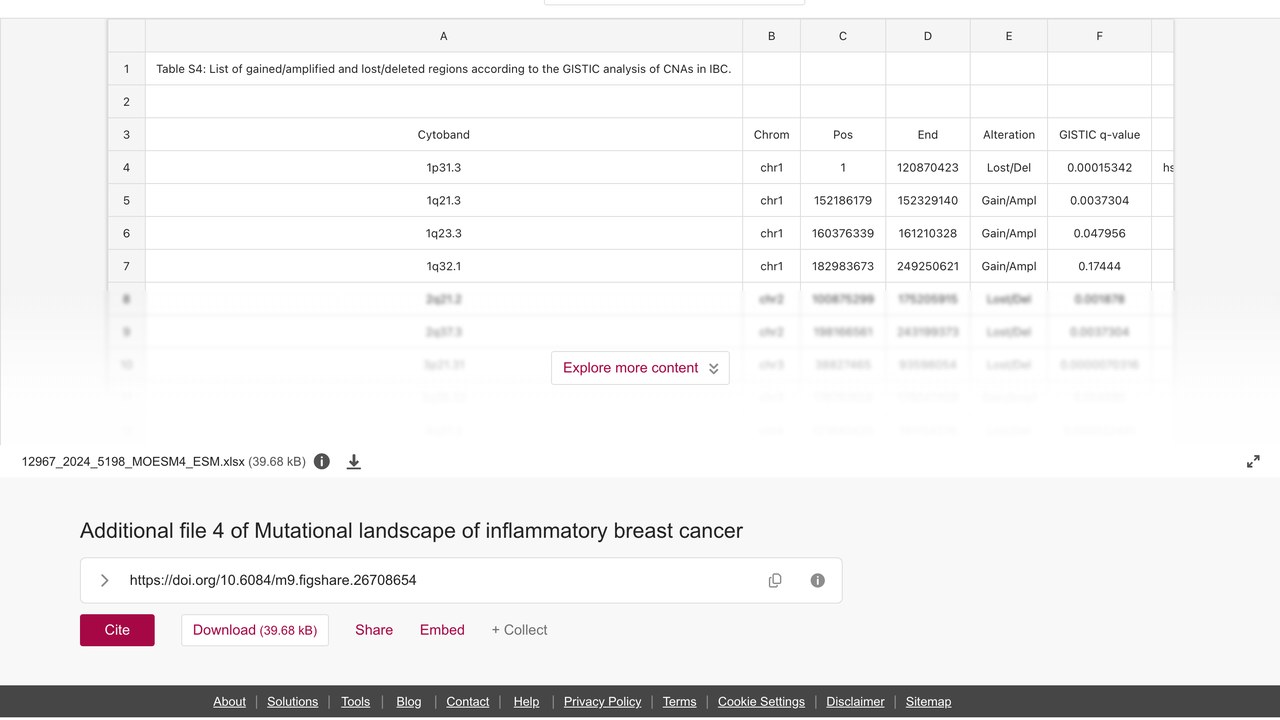Image resolution: width=1280 pixels, height=720 pixels.
Task: Select the Cytoband header cell
Action: 444,135
